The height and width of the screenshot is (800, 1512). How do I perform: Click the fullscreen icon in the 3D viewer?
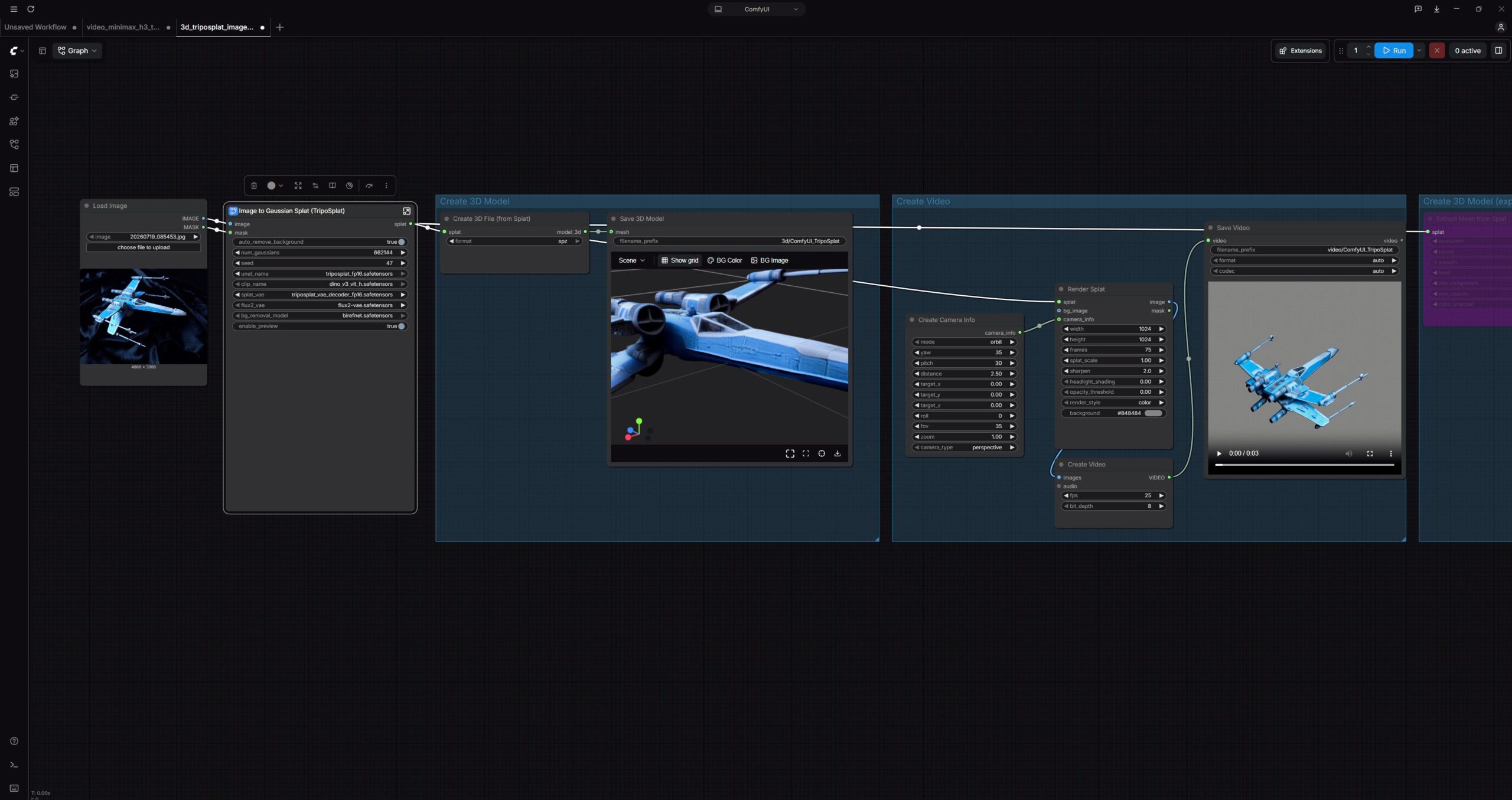point(790,453)
